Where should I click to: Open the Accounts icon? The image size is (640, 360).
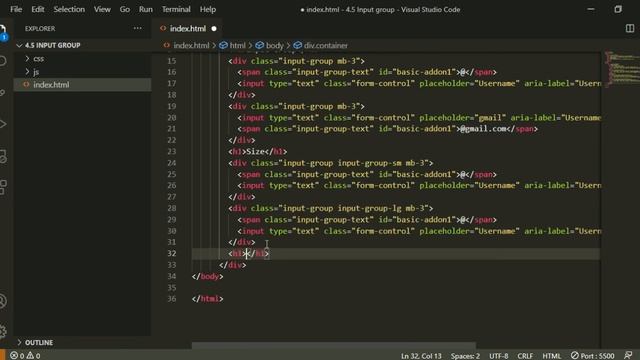(x=3, y=301)
